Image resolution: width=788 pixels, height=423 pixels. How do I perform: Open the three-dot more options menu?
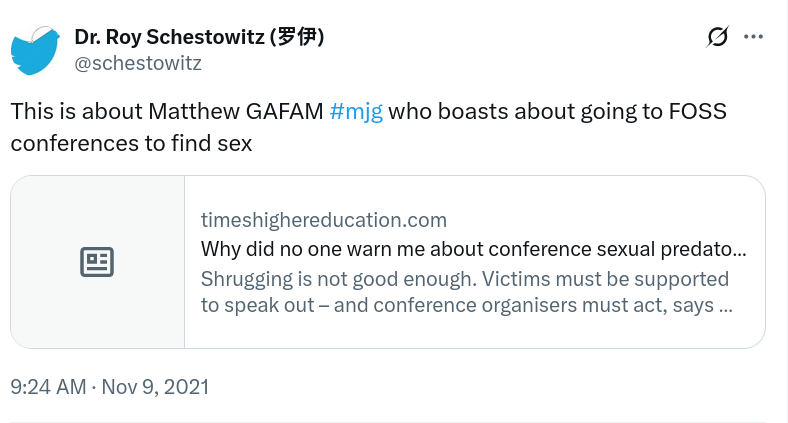point(753,37)
